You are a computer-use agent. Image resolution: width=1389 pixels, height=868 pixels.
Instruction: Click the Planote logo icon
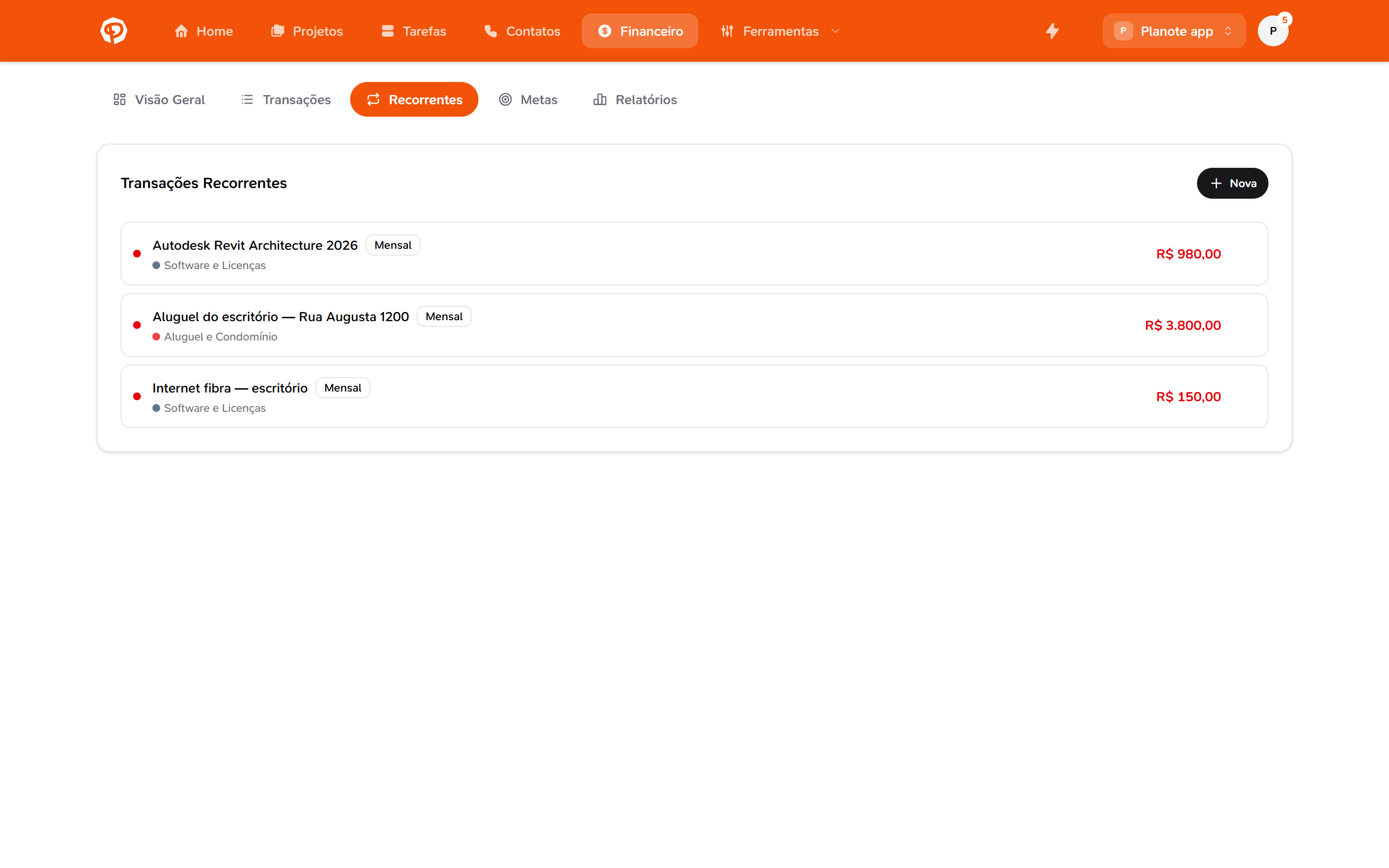pos(114,31)
